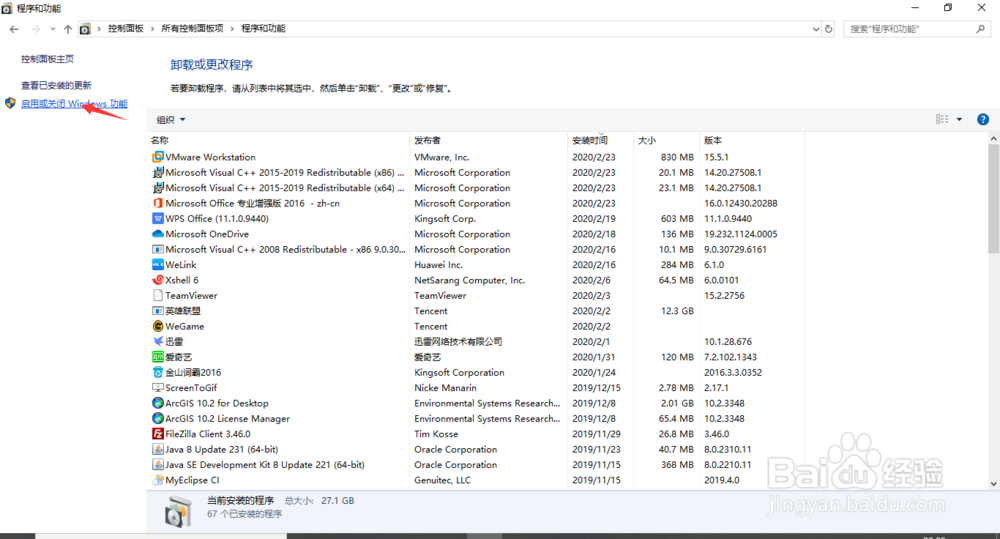Click the ArcGIS 10.2 for Desktop icon
The height and width of the screenshot is (539, 1000).
pyautogui.click(x=158, y=402)
